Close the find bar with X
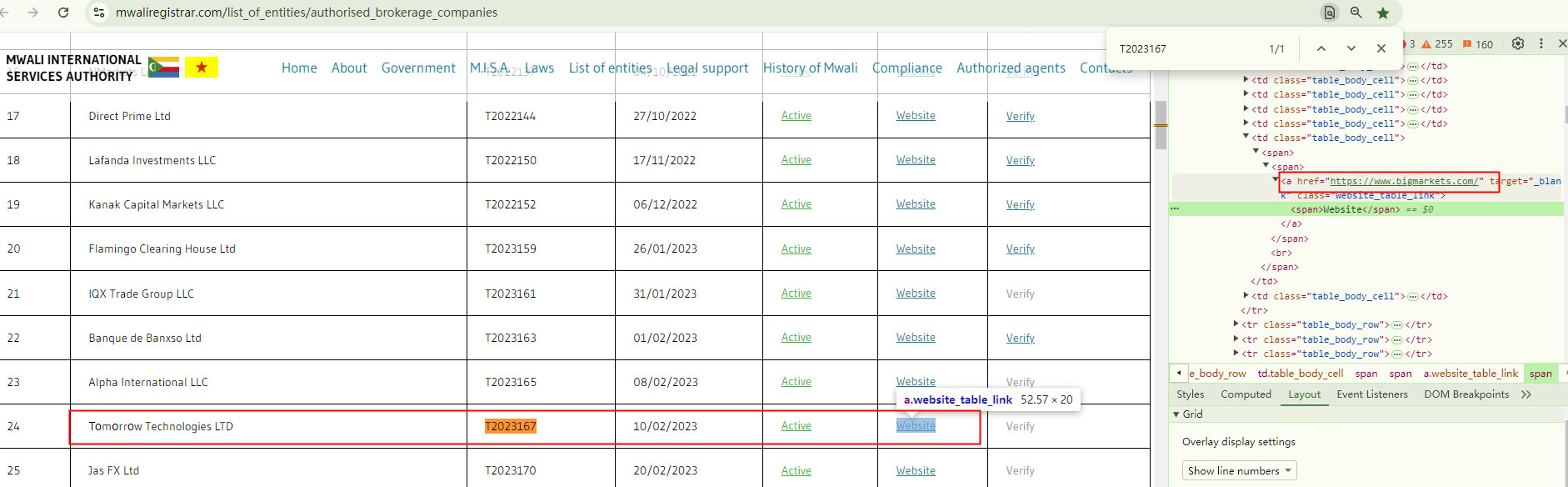 pos(1381,48)
